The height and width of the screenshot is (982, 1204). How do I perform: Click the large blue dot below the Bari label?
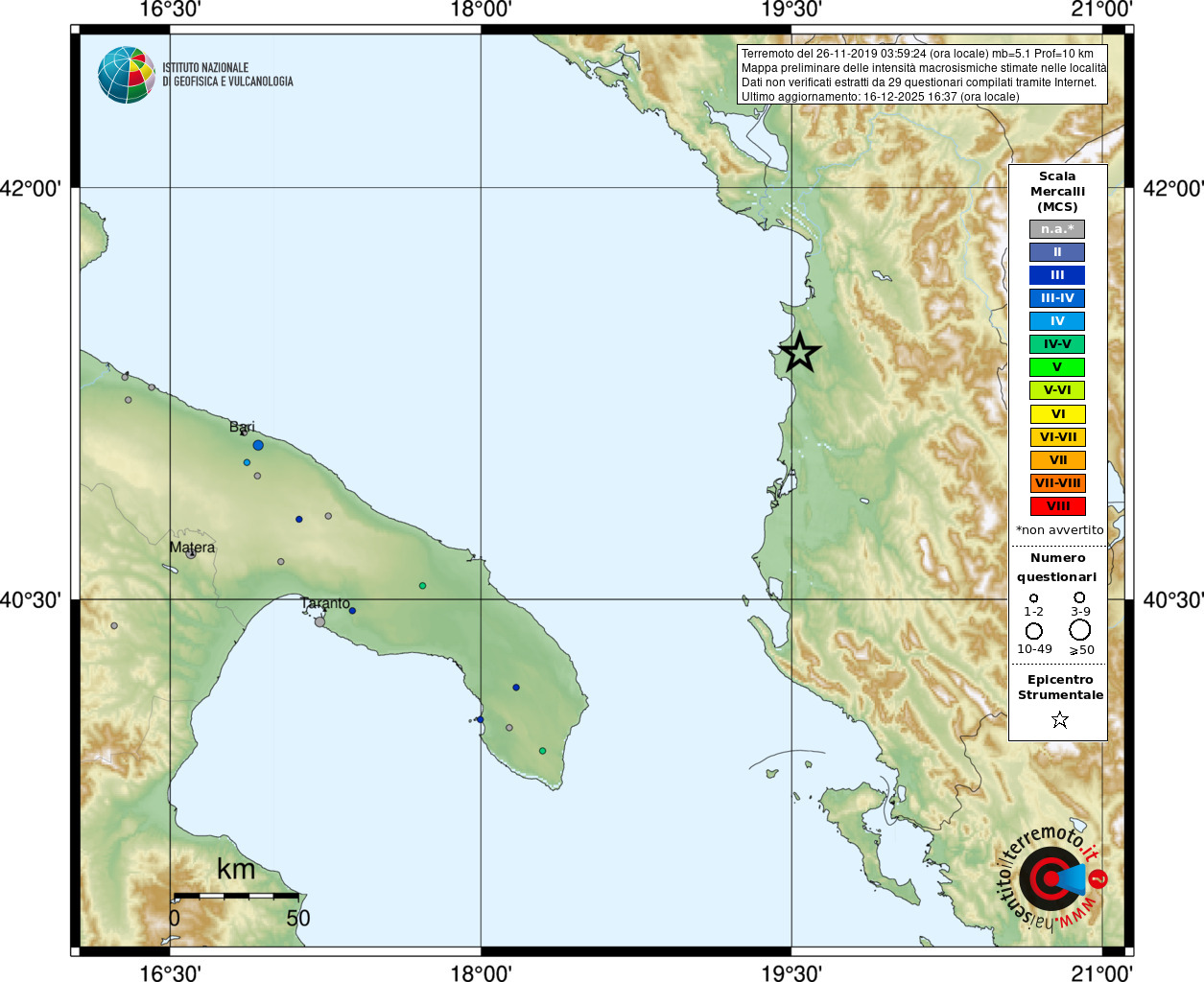[258, 446]
